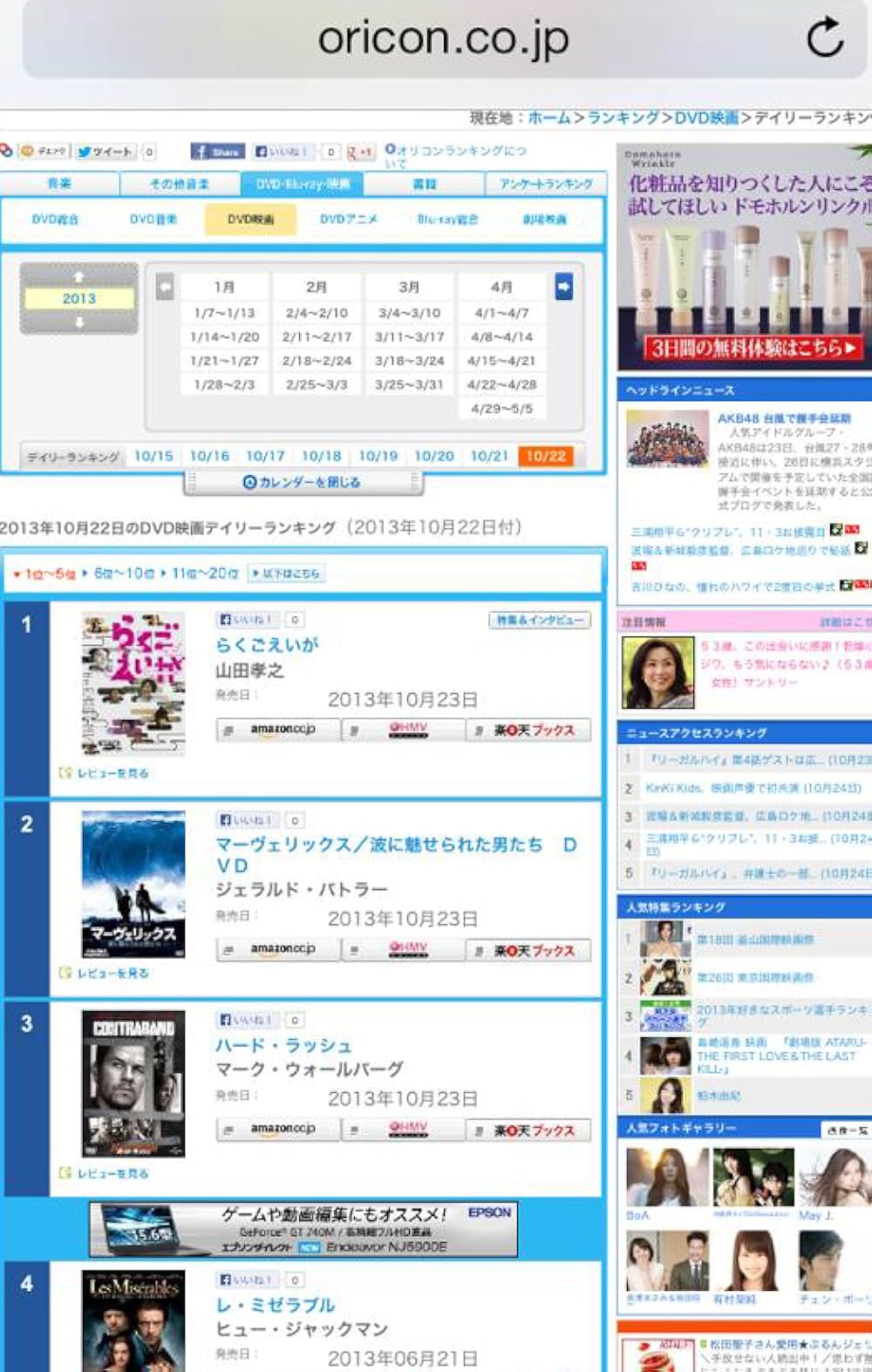Select the 2/11~2/17 week

(x=317, y=336)
